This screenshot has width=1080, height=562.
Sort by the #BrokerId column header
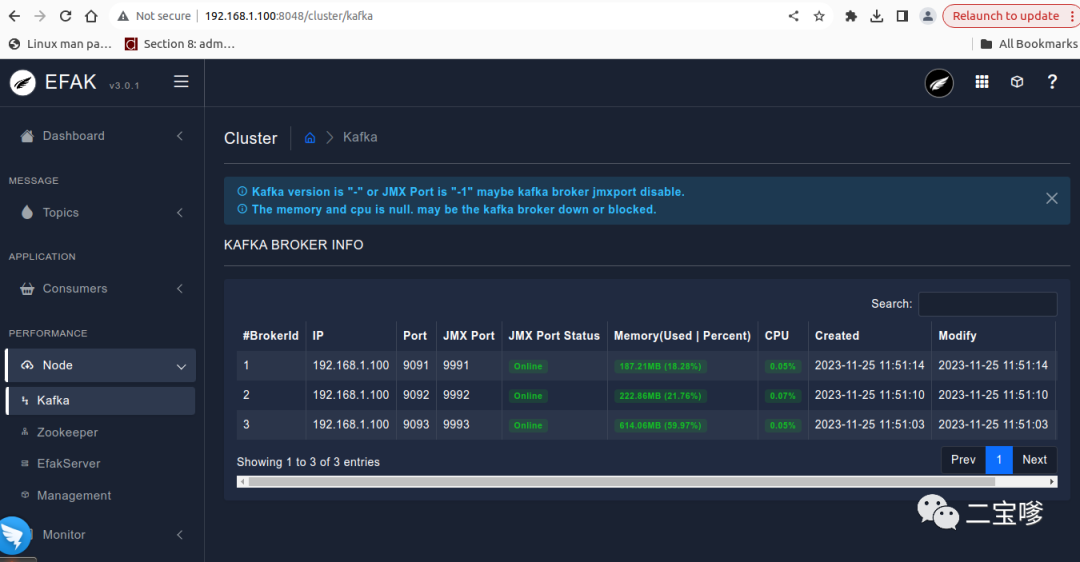271,335
